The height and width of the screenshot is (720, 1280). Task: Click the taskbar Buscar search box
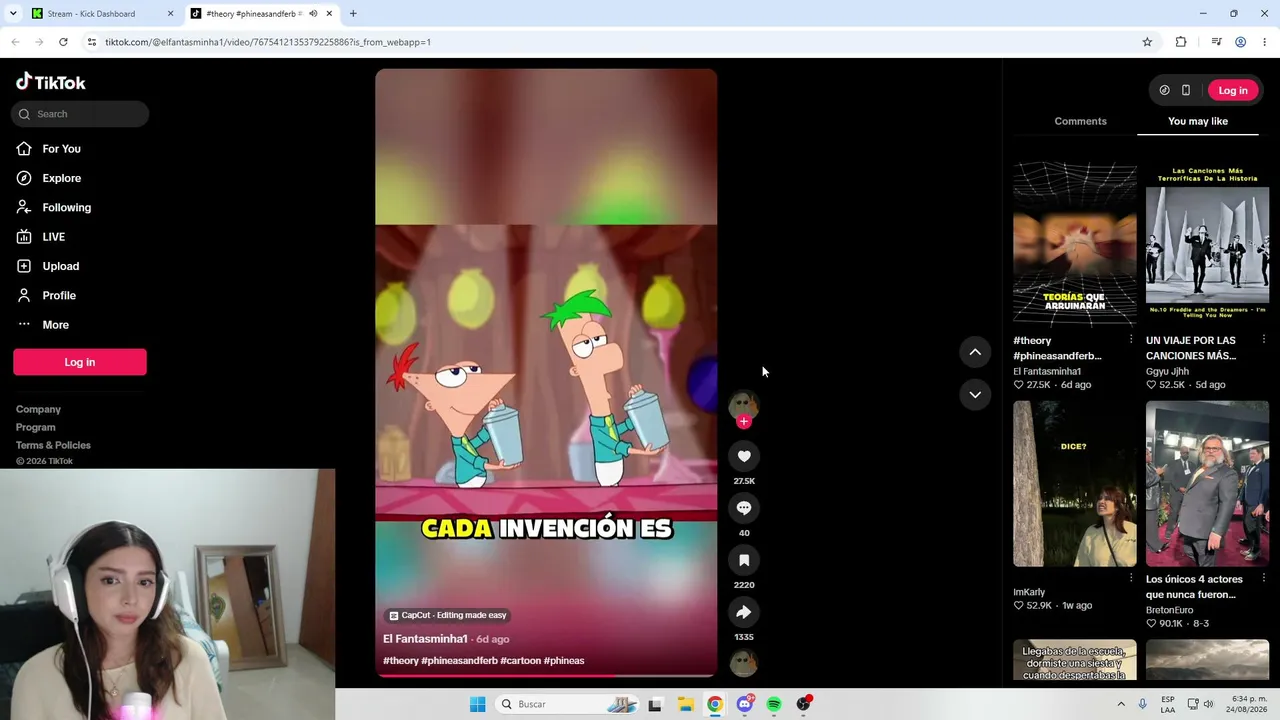pyautogui.click(x=566, y=704)
